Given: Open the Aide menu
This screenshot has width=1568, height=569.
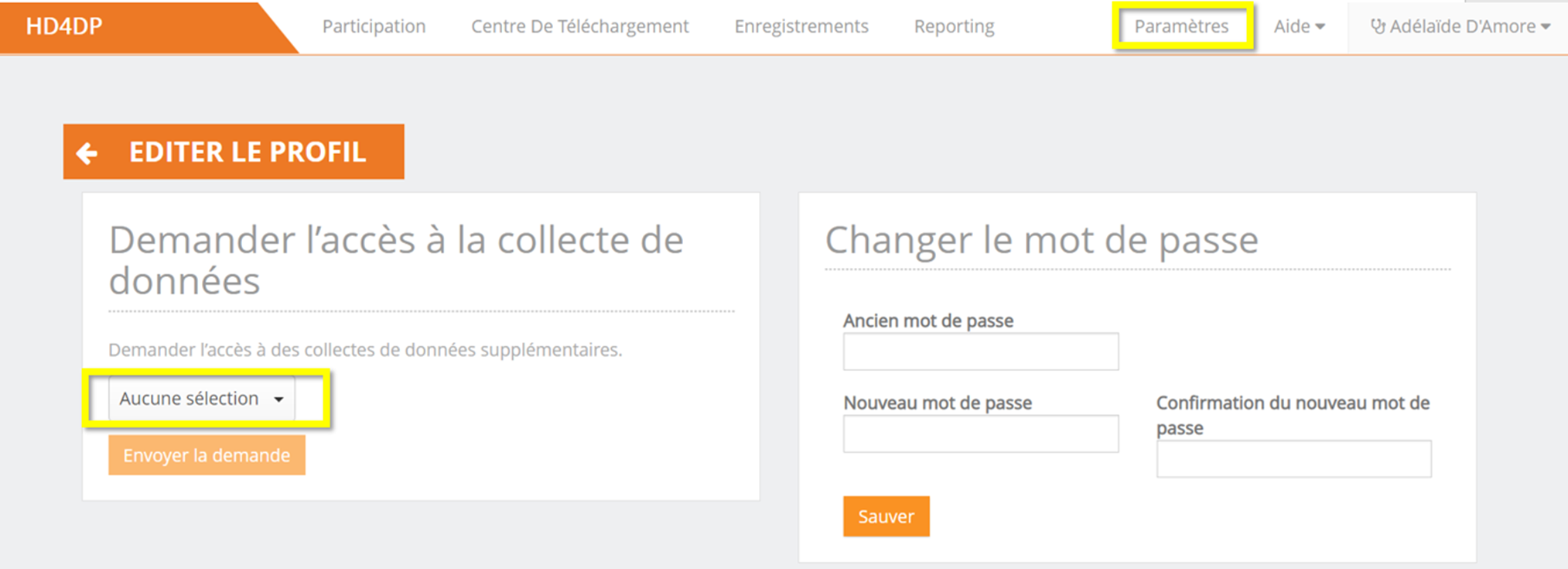Looking at the screenshot, I should [x=1298, y=26].
